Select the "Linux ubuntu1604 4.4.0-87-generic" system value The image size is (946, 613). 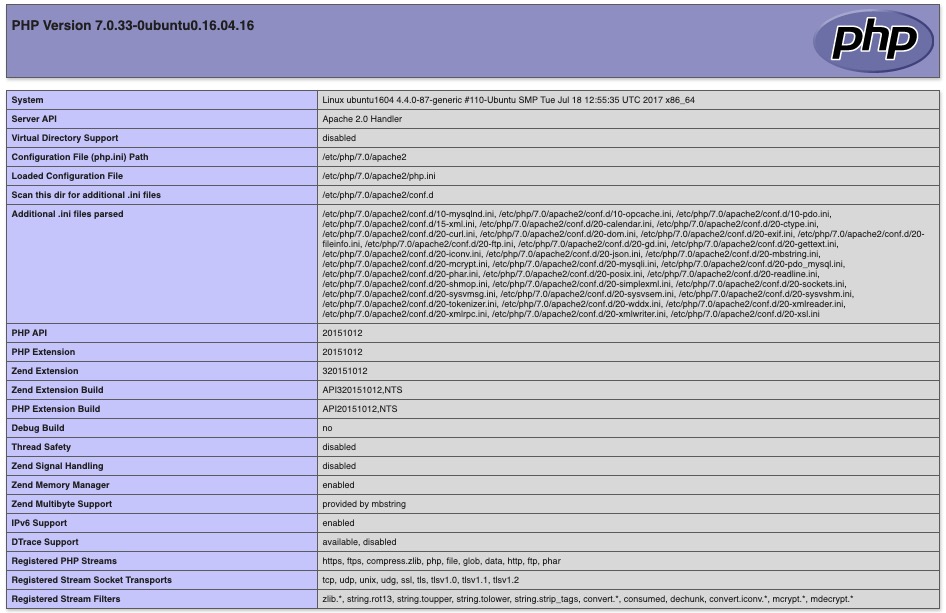click(x=508, y=100)
